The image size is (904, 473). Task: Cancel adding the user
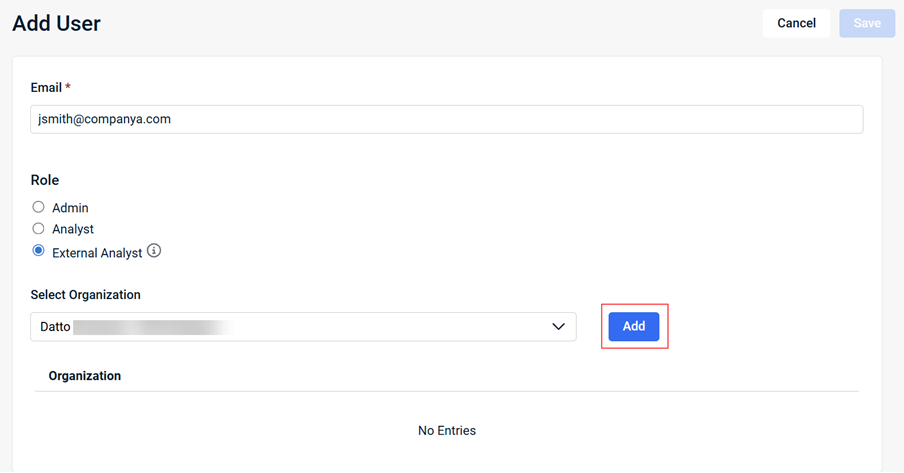click(x=796, y=23)
